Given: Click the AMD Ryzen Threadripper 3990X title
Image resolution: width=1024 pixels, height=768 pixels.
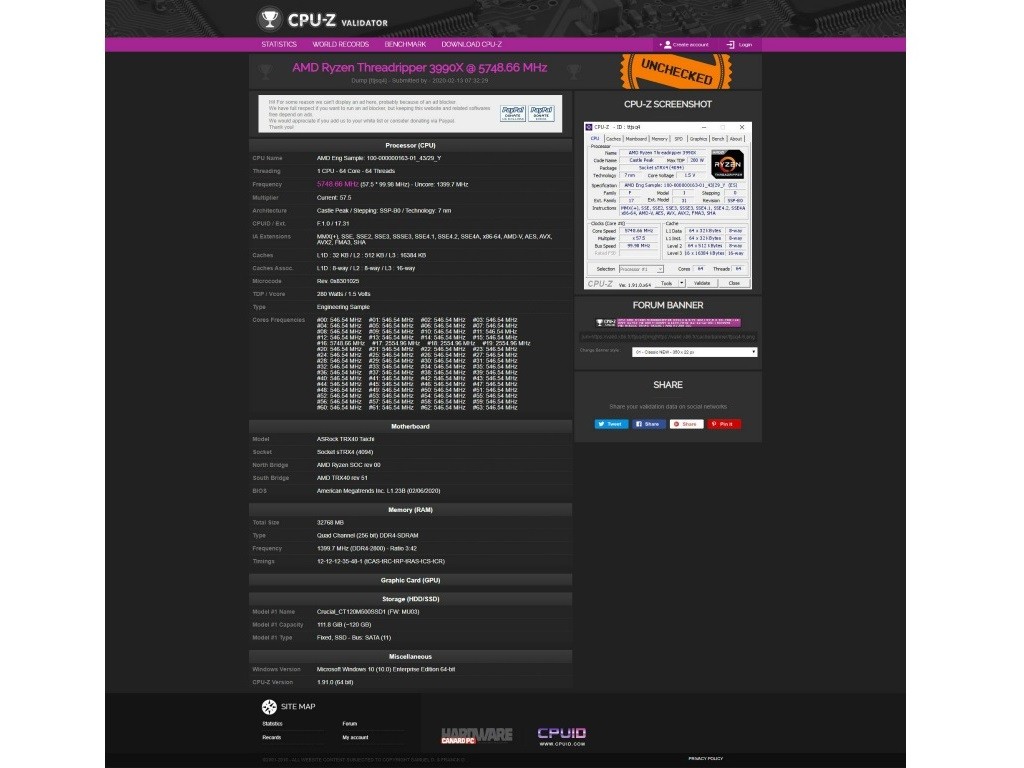Looking at the screenshot, I should 419,67.
